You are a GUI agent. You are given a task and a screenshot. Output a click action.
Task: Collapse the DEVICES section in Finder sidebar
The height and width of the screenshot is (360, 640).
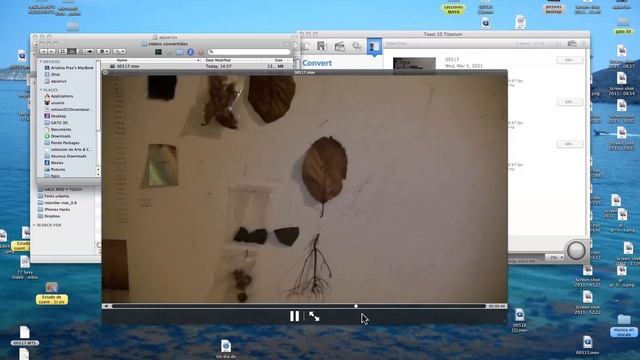click(41, 62)
